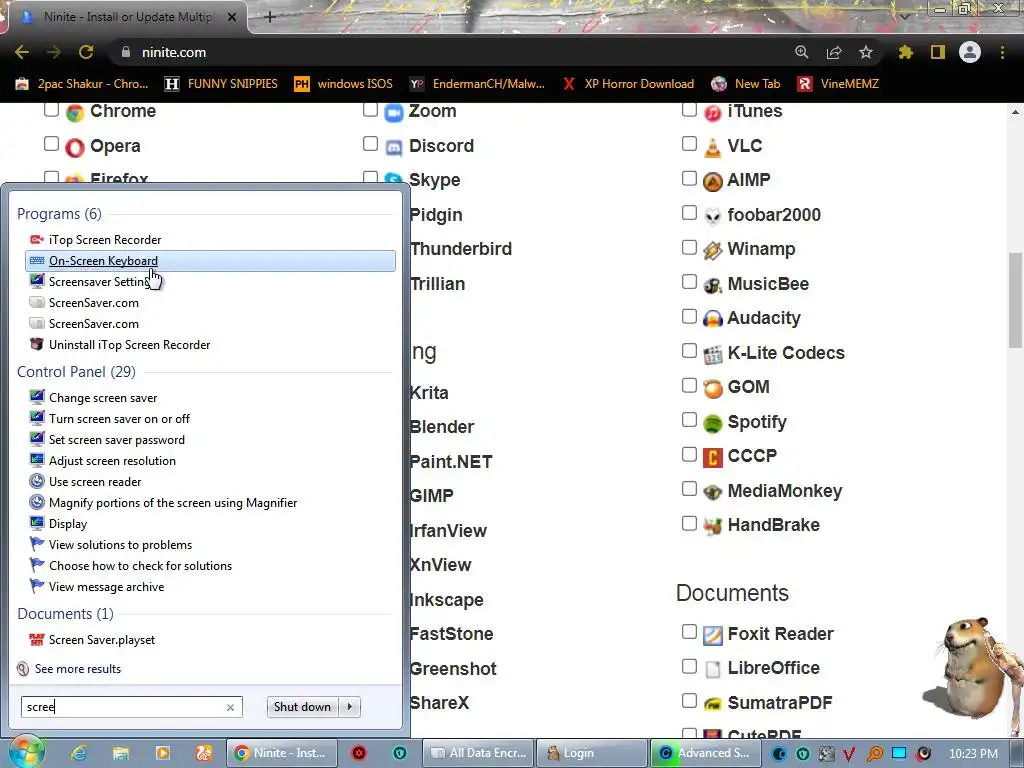This screenshot has width=1024, height=768.
Task: Click the foobar2000 alien icon
Action: (x=712, y=216)
